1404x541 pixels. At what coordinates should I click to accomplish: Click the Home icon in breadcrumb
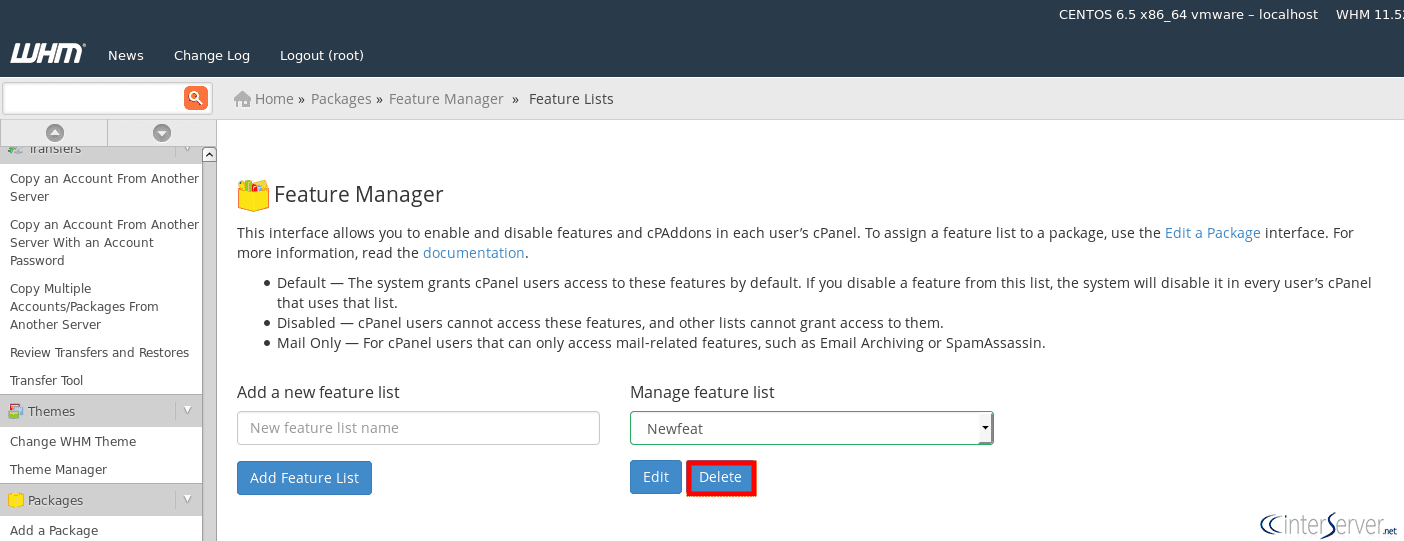pyautogui.click(x=242, y=99)
